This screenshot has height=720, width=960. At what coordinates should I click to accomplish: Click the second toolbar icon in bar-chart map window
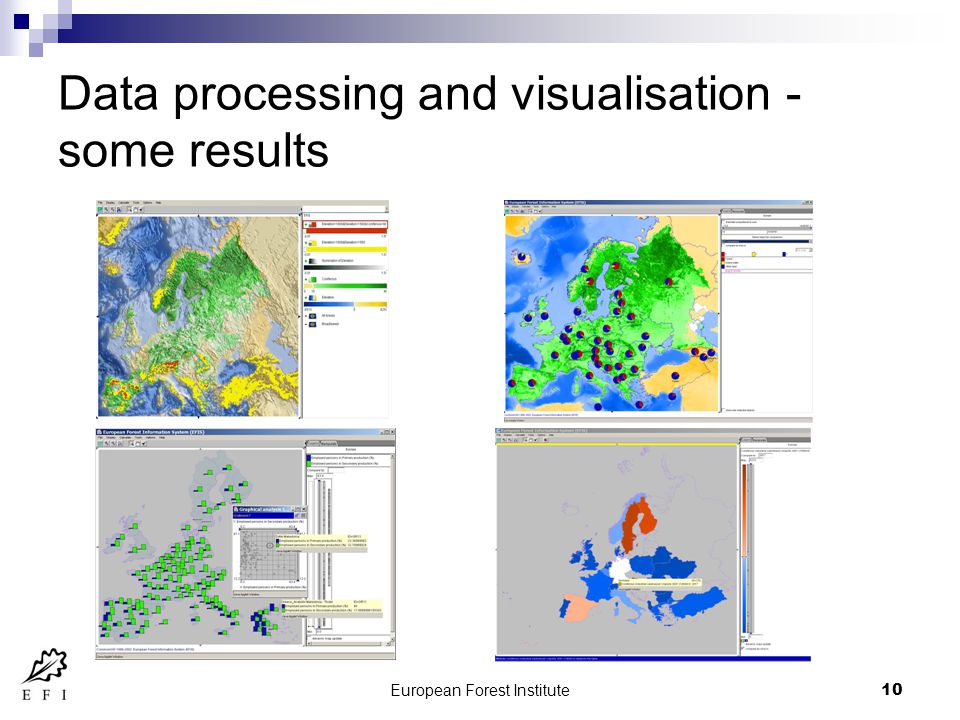107,444
